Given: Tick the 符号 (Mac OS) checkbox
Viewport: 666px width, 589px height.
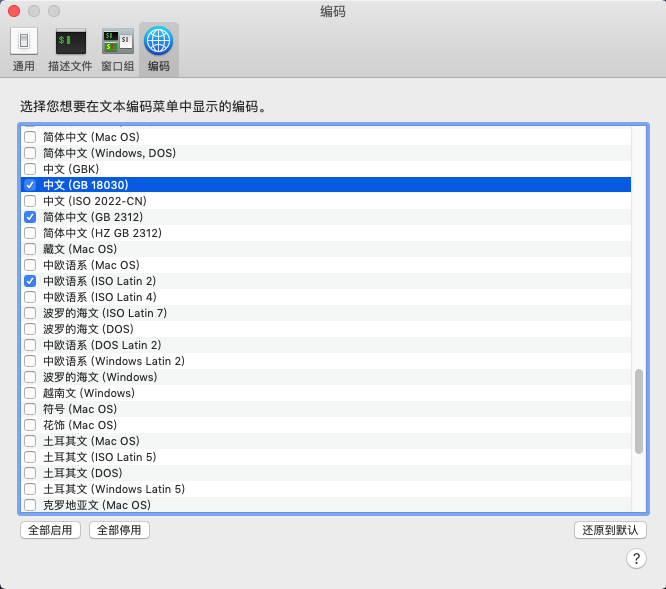Looking at the screenshot, I should click(x=30, y=409).
